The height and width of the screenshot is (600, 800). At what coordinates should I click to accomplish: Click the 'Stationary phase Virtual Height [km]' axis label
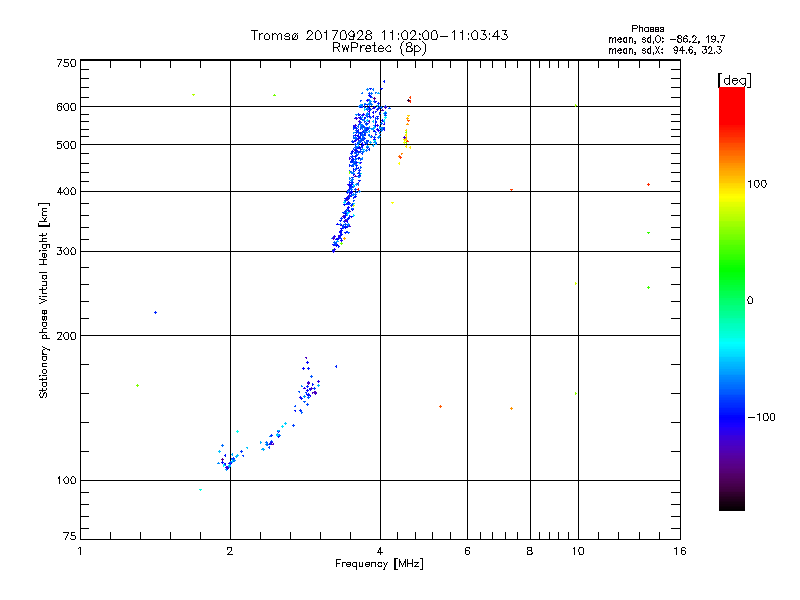pyautogui.click(x=43, y=300)
